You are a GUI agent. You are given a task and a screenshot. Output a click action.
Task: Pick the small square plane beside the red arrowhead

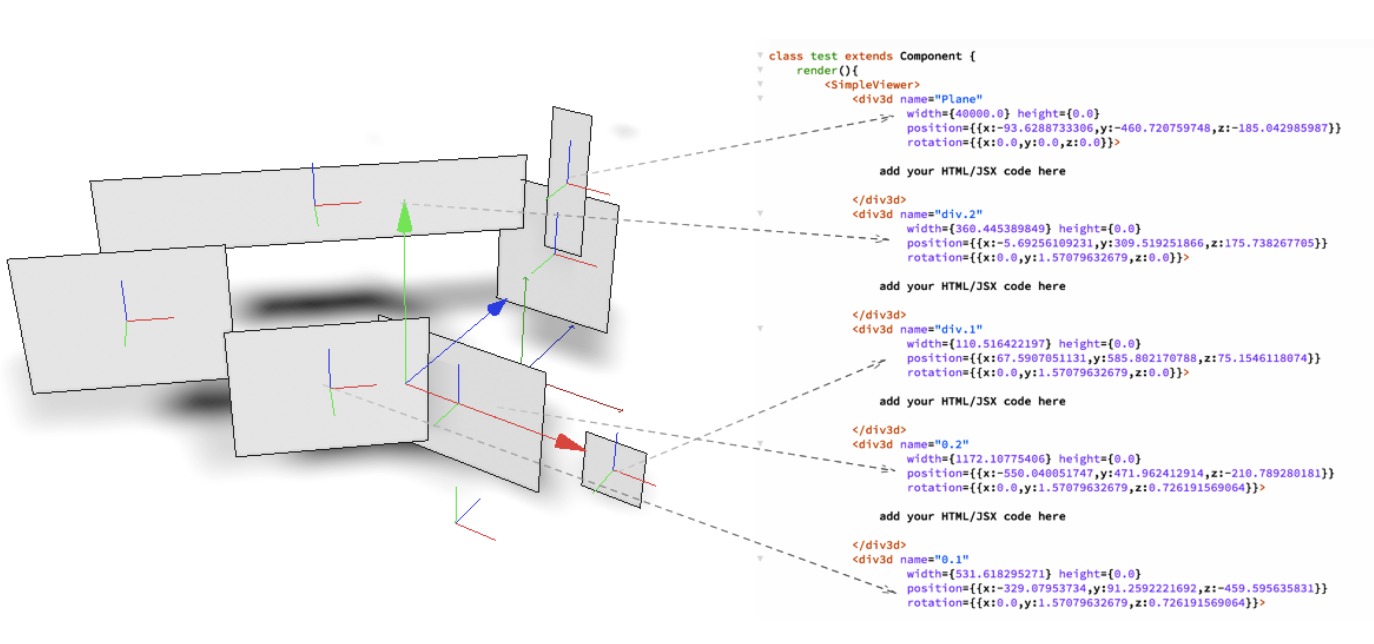click(x=614, y=470)
